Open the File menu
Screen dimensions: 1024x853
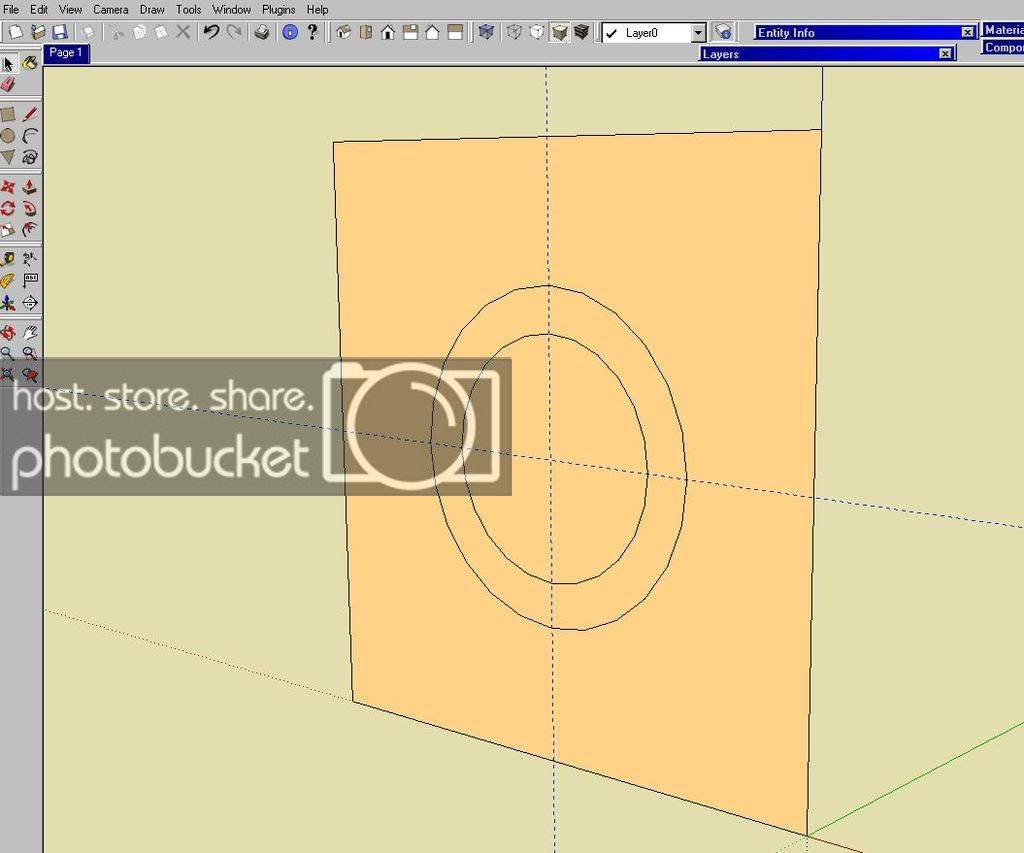(11, 10)
